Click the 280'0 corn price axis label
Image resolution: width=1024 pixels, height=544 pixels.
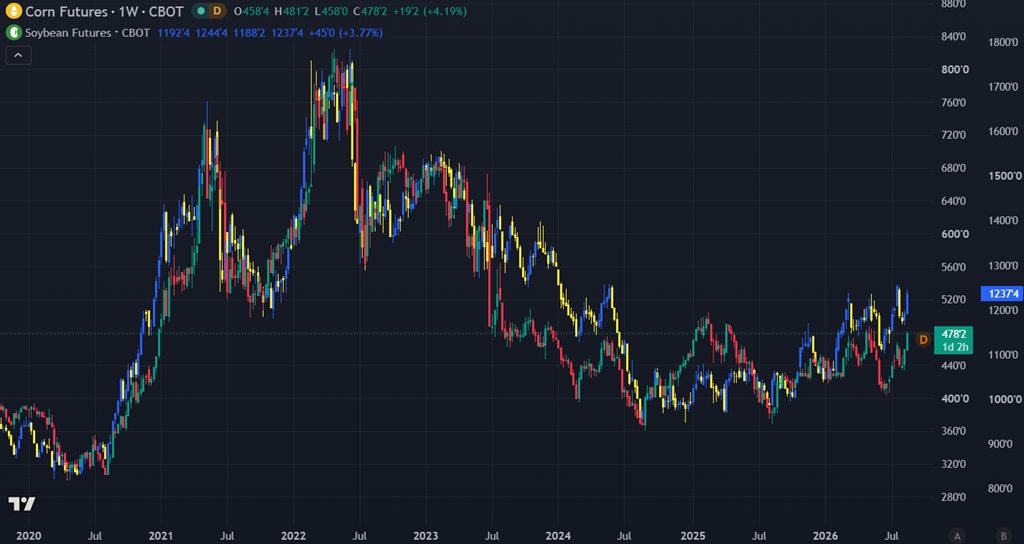(955, 497)
